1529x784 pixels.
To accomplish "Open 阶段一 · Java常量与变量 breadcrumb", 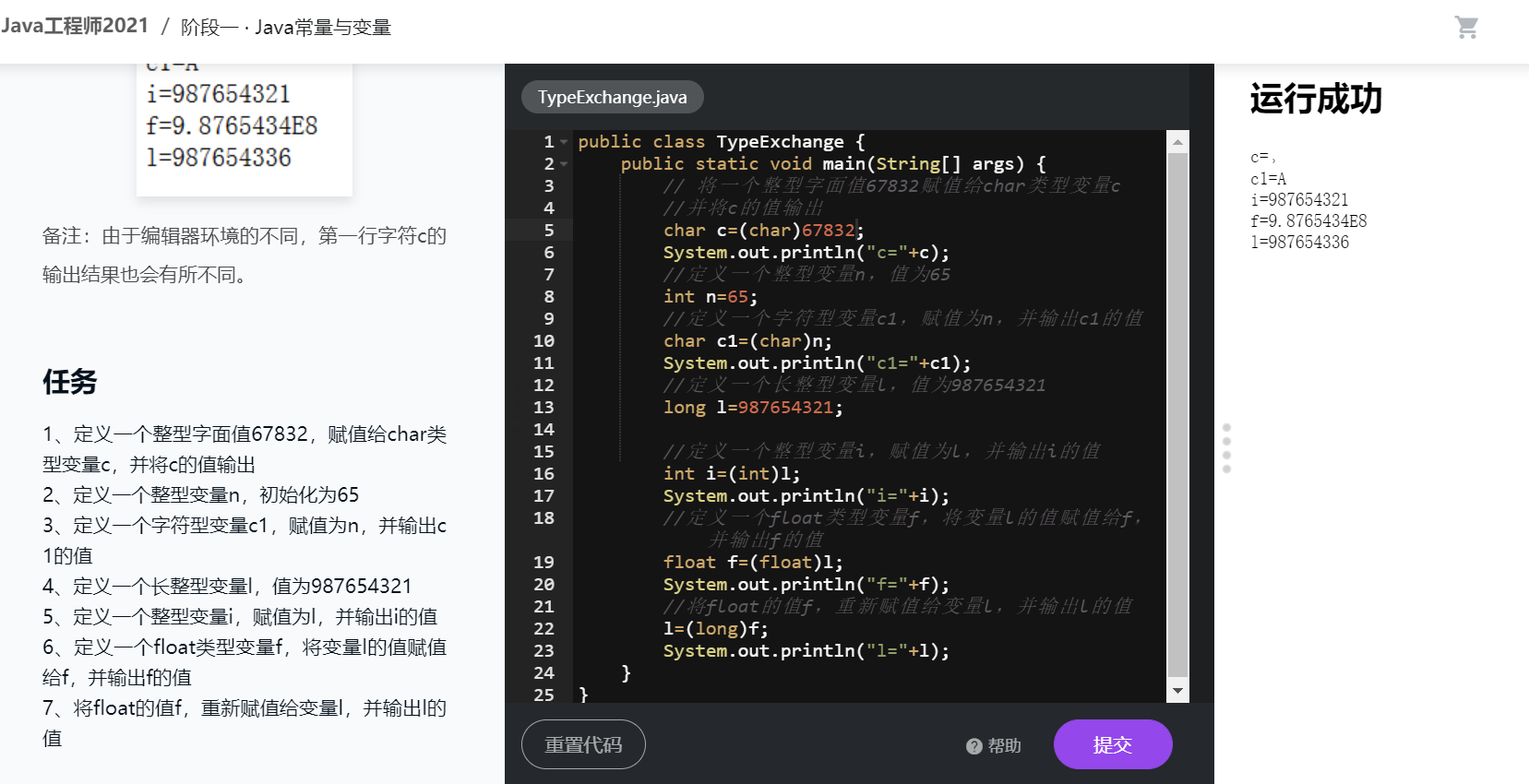I will [286, 28].
